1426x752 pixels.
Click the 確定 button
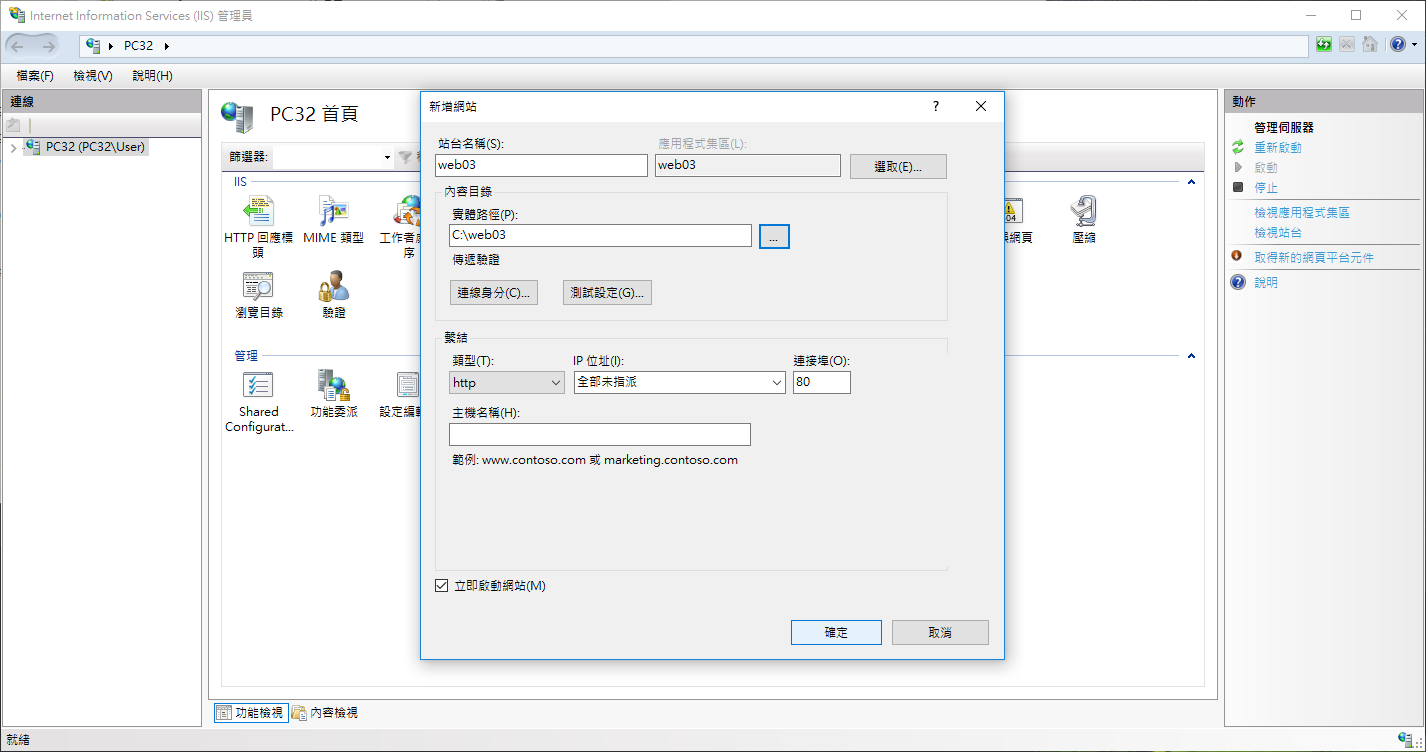(836, 633)
